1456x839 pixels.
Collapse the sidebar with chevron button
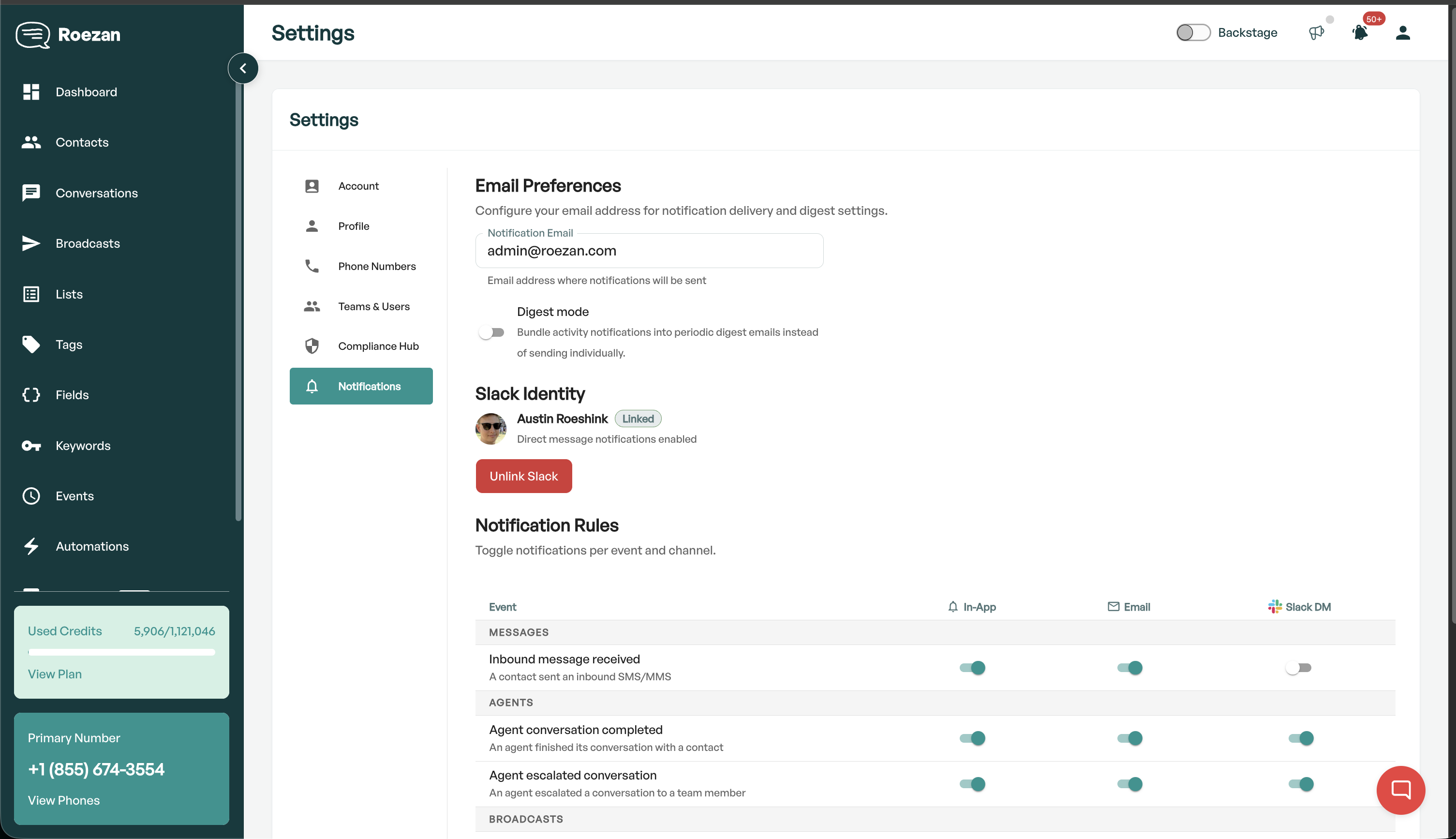tap(243, 69)
